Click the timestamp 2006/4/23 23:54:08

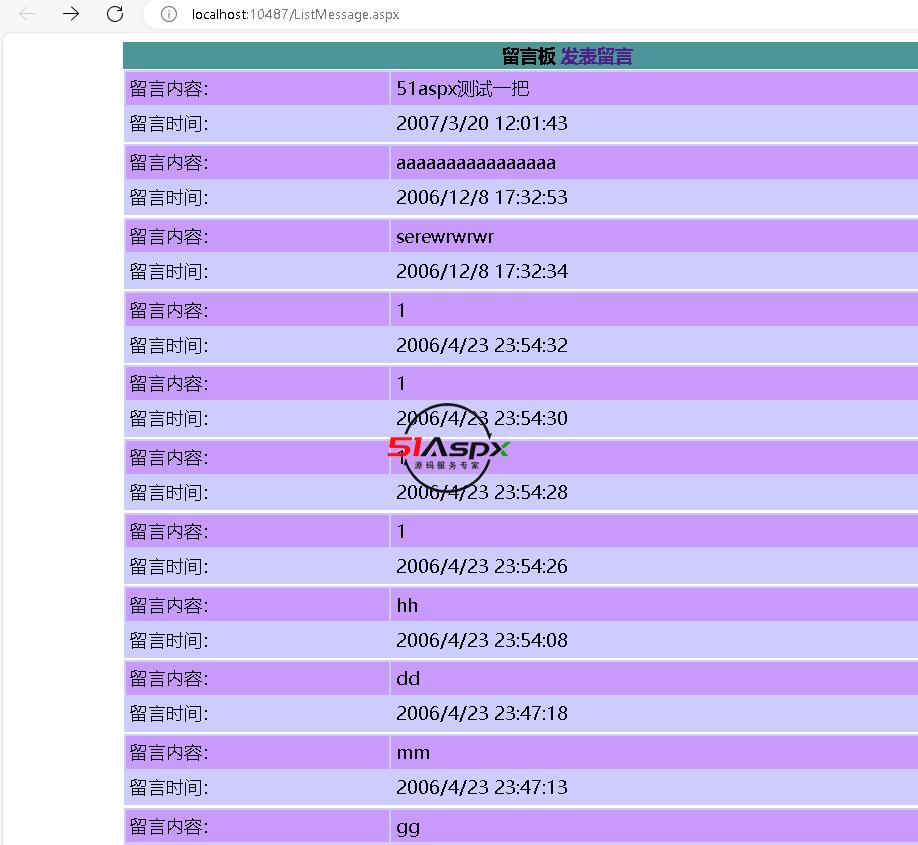coord(482,639)
